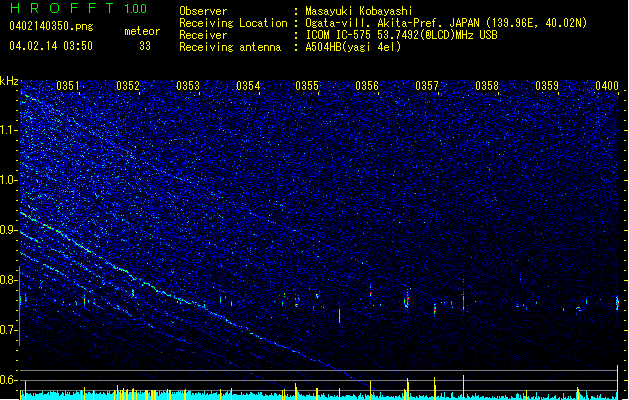
Task: Click the 0359 time marker
Action: (547, 86)
